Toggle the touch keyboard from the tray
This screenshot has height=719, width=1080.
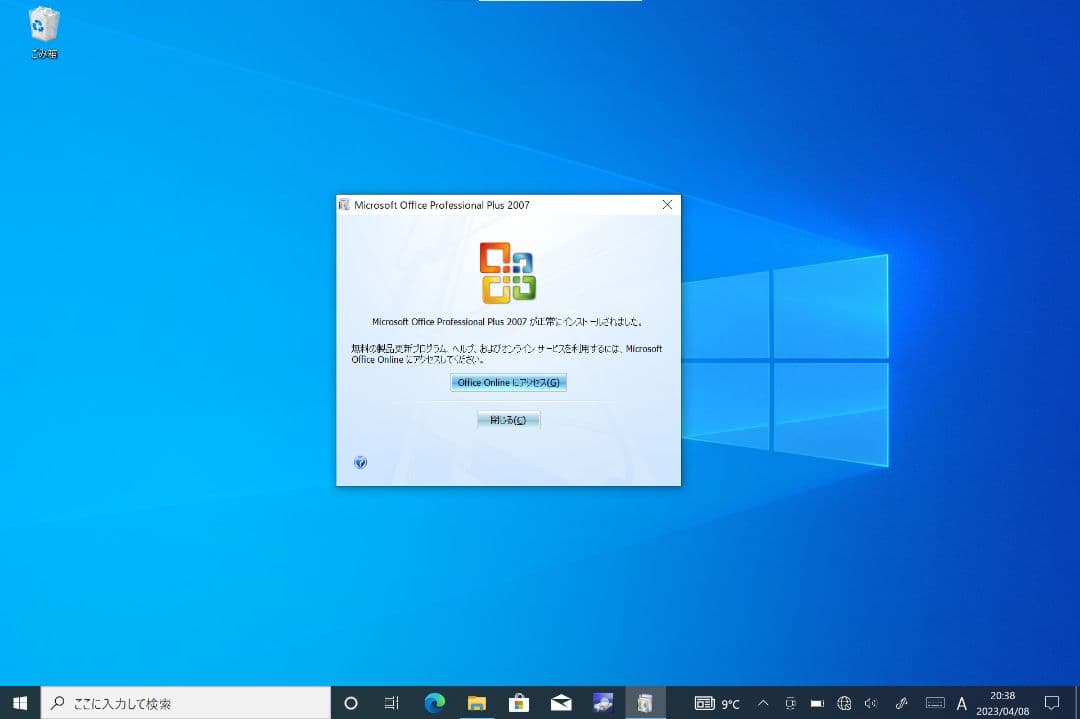click(934, 702)
